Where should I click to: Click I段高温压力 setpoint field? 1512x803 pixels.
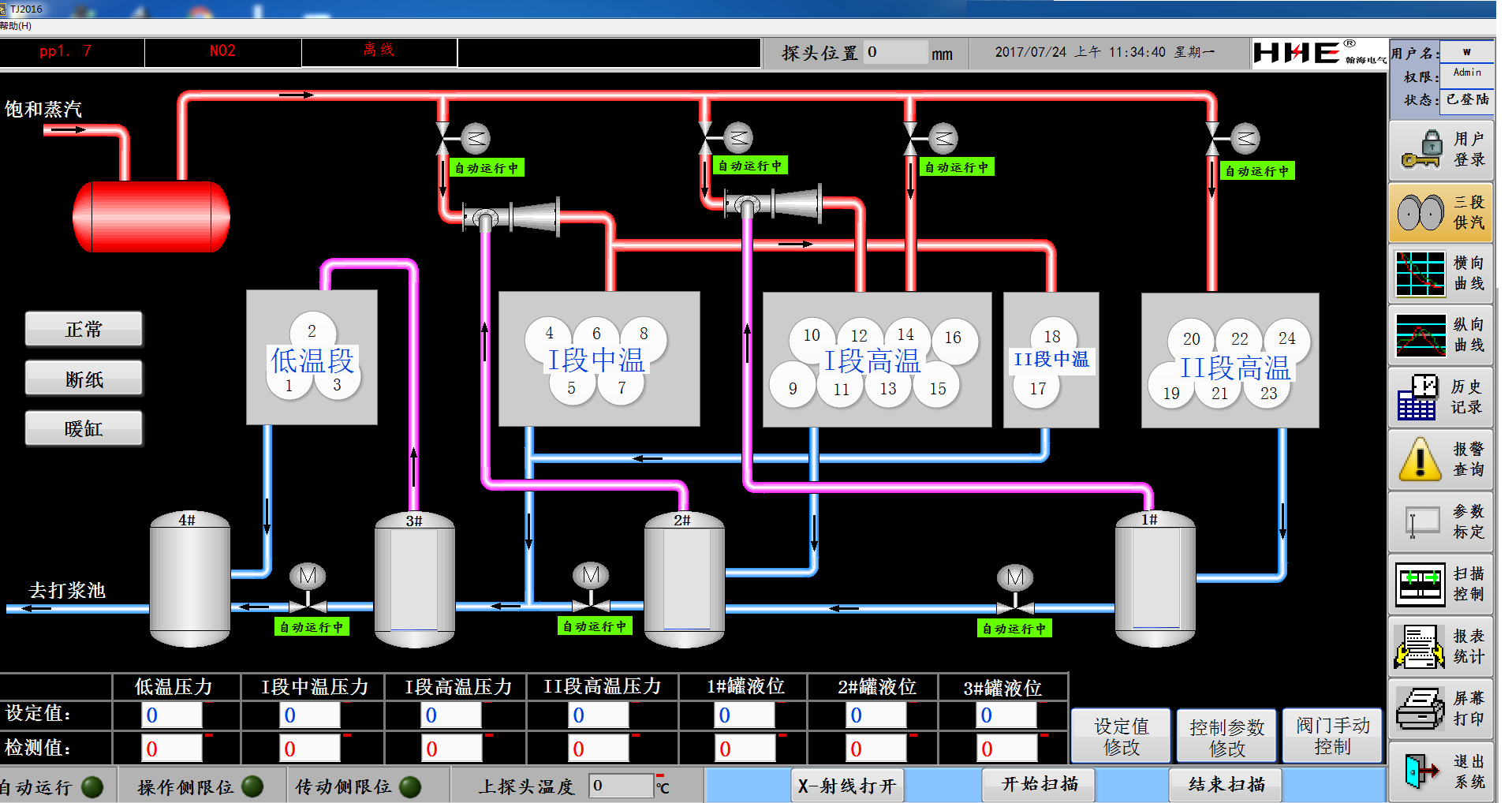point(452,715)
